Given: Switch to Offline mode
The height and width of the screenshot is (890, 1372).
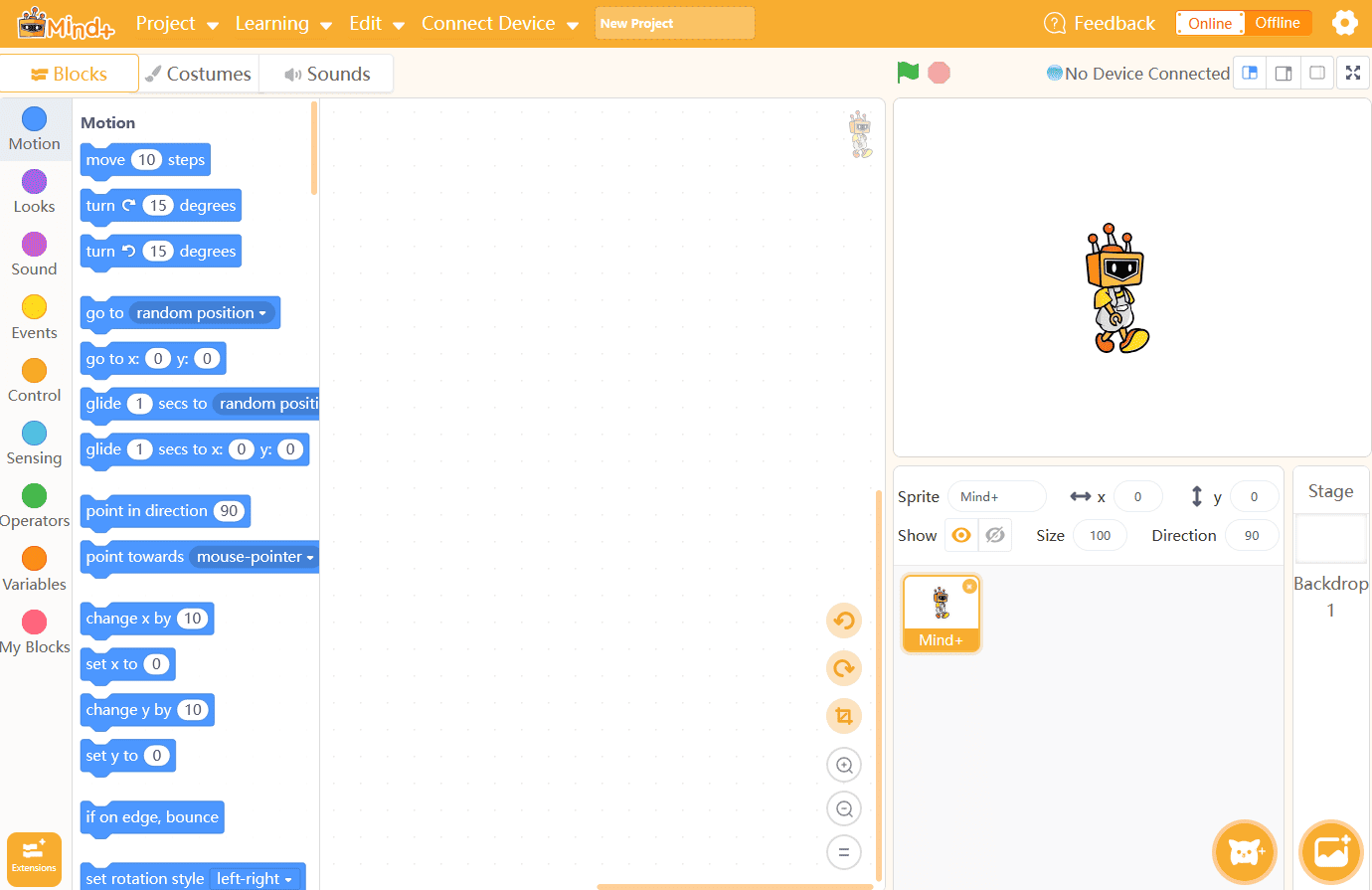Looking at the screenshot, I should [1278, 23].
